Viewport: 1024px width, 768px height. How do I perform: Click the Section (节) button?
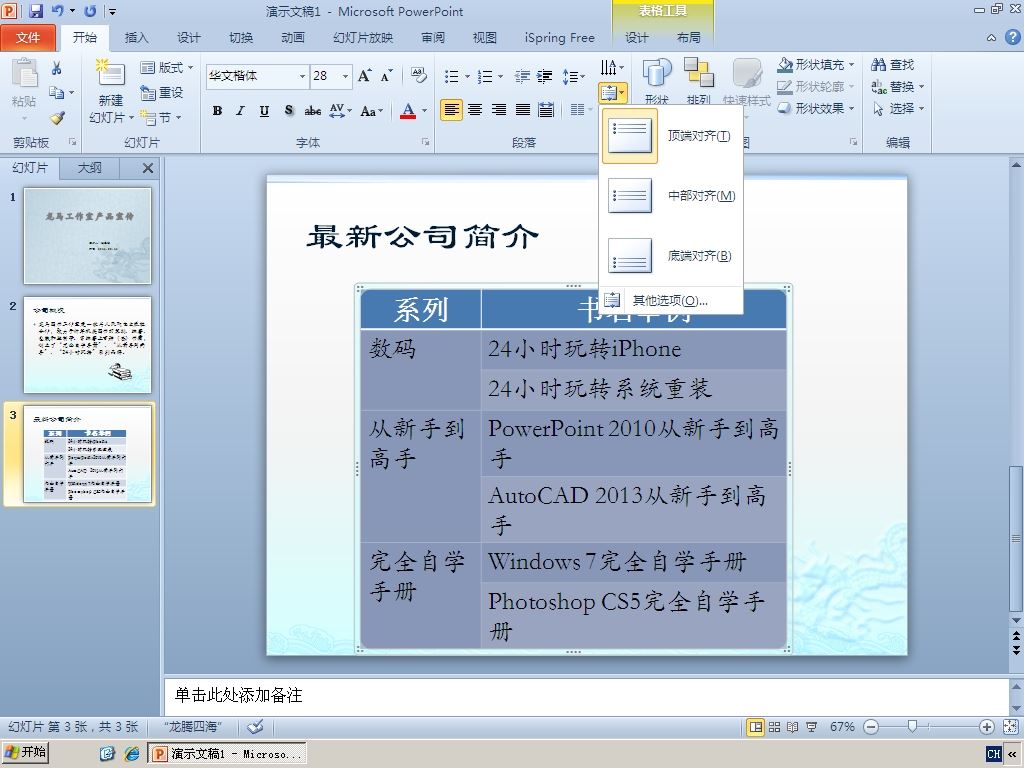coord(161,118)
